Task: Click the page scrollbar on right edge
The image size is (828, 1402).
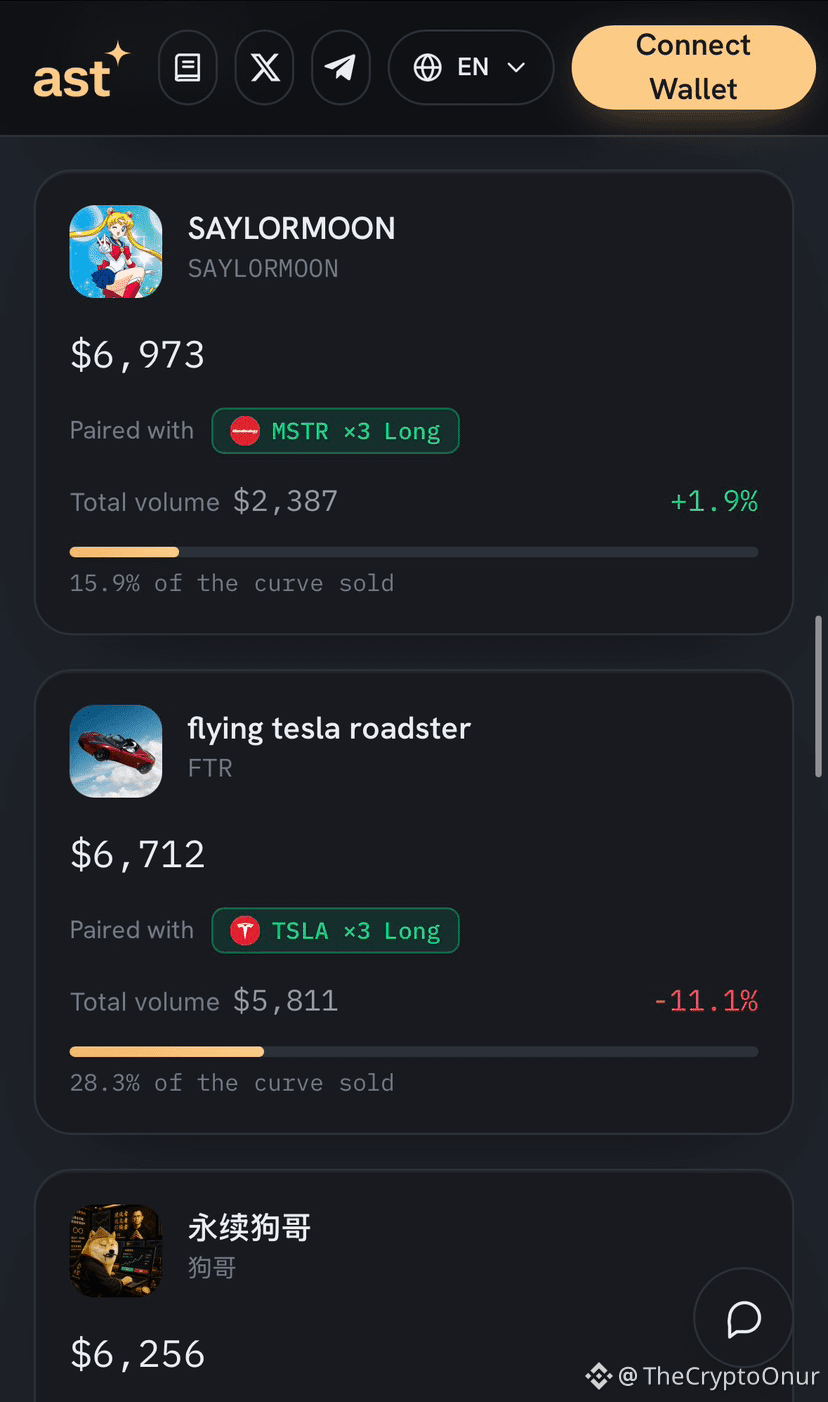Action: coord(820,696)
